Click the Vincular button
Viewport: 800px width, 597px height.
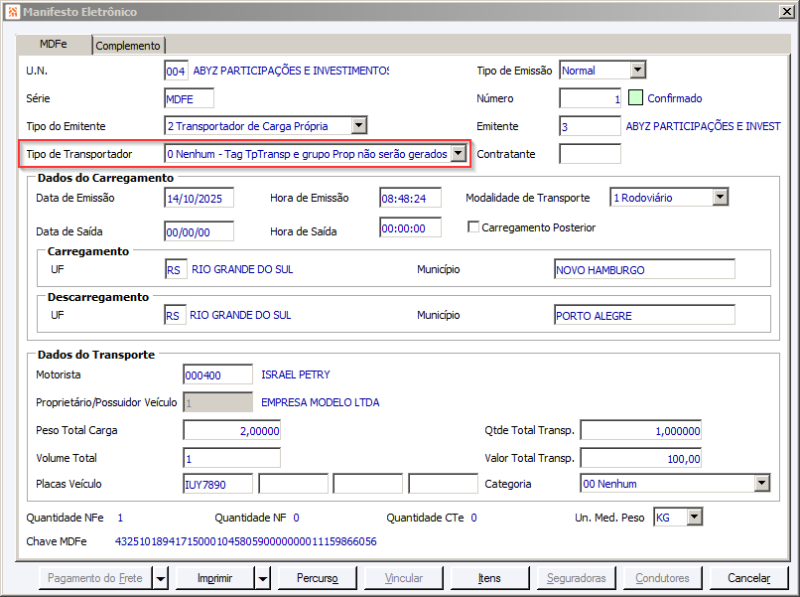403,578
